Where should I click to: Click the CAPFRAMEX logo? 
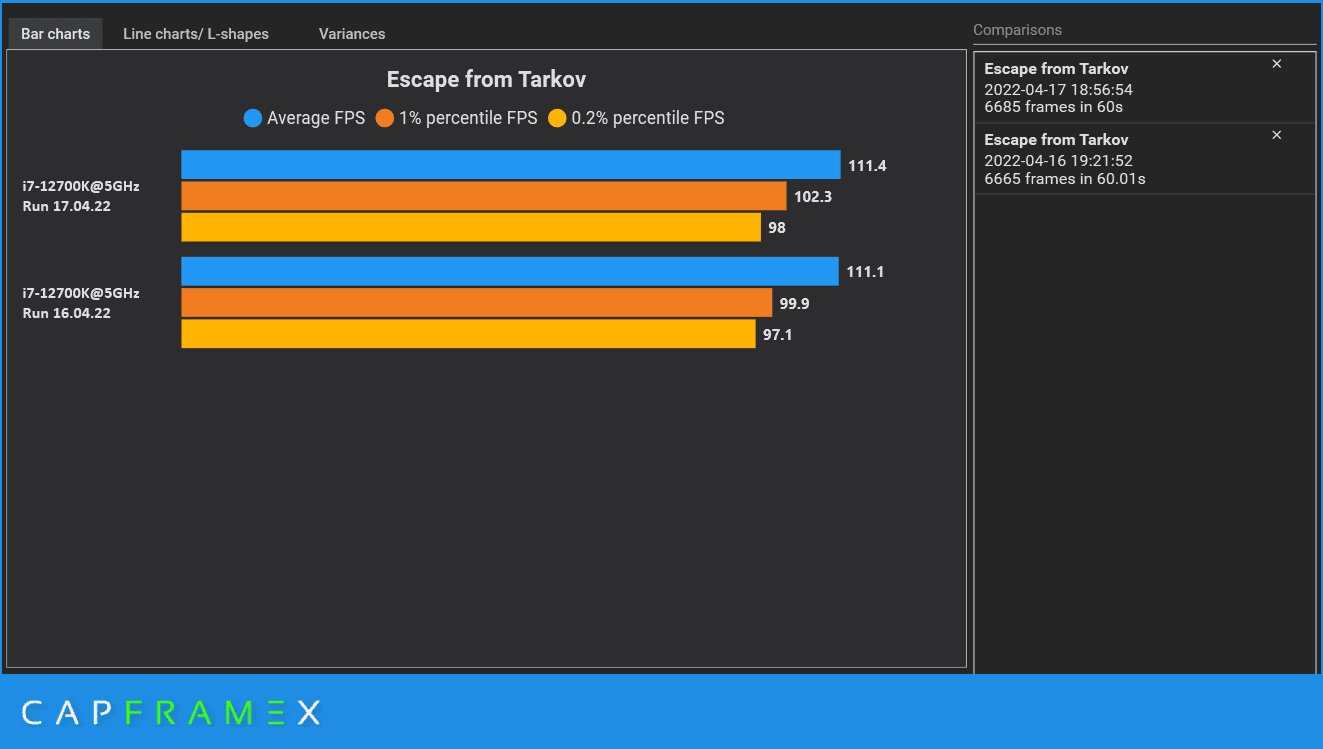point(171,713)
